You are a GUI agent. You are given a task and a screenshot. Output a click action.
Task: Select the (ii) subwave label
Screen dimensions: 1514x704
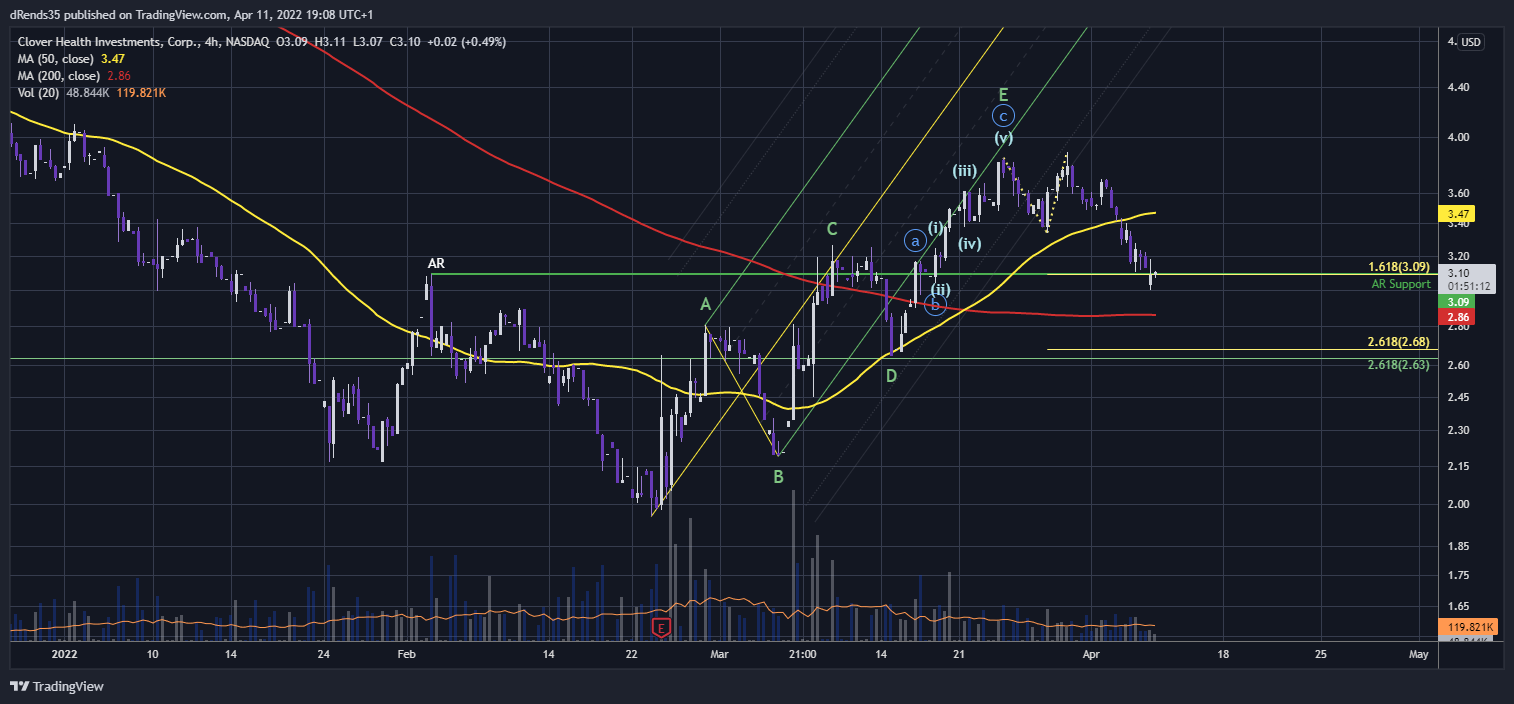pos(940,290)
